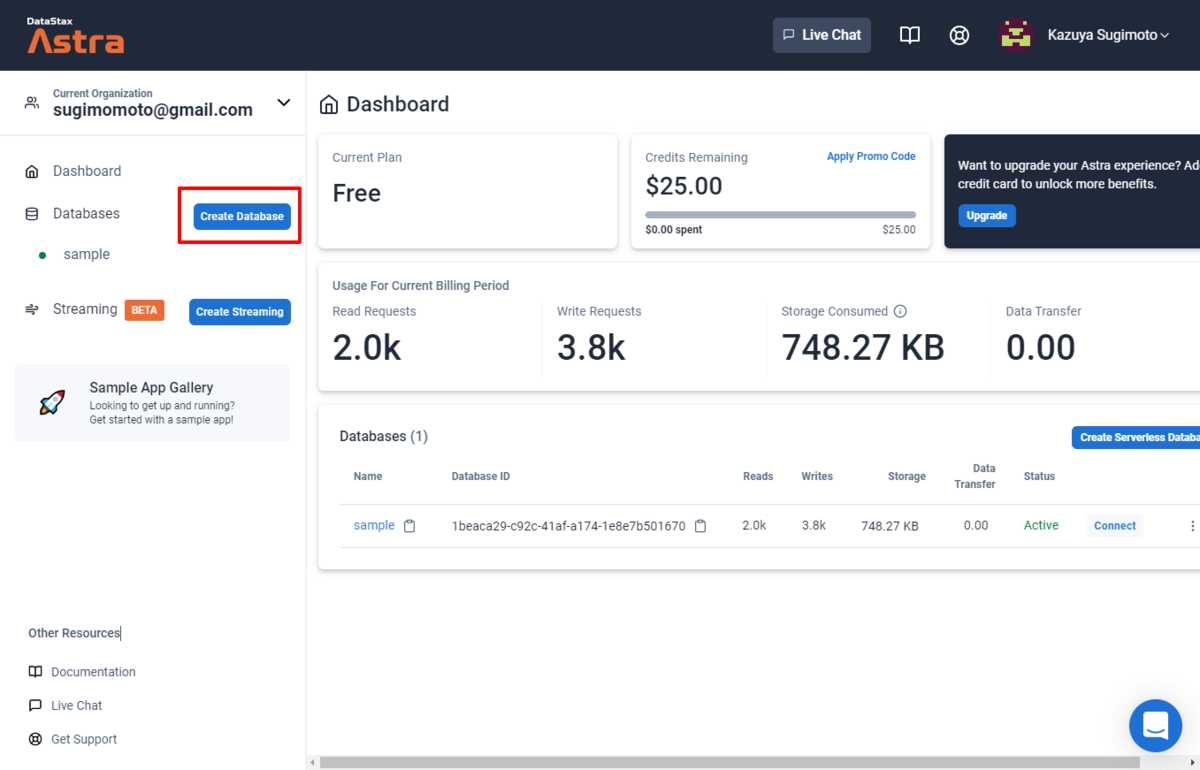Image resolution: width=1200 pixels, height=770 pixels.
Task: Open the documentation book icon in header
Action: click(x=910, y=35)
